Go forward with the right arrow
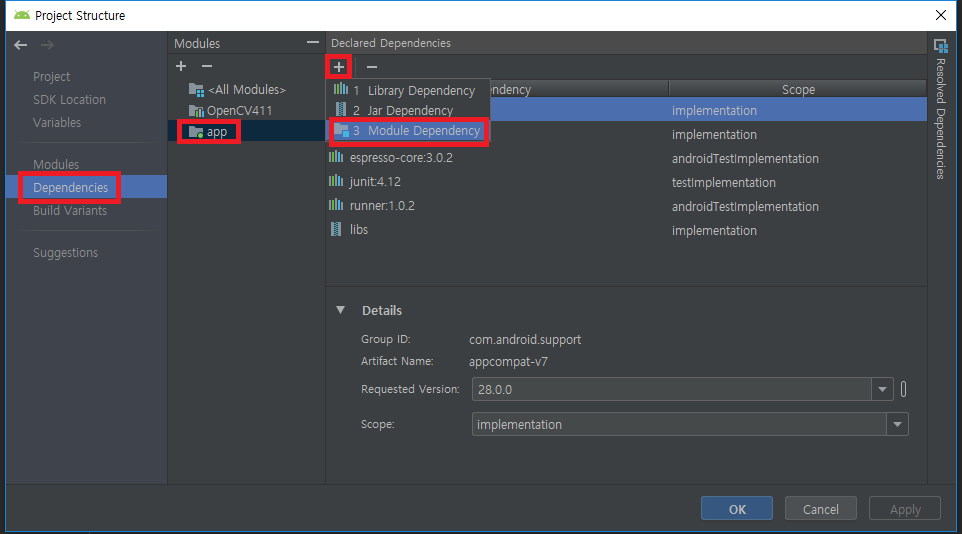 coord(47,45)
